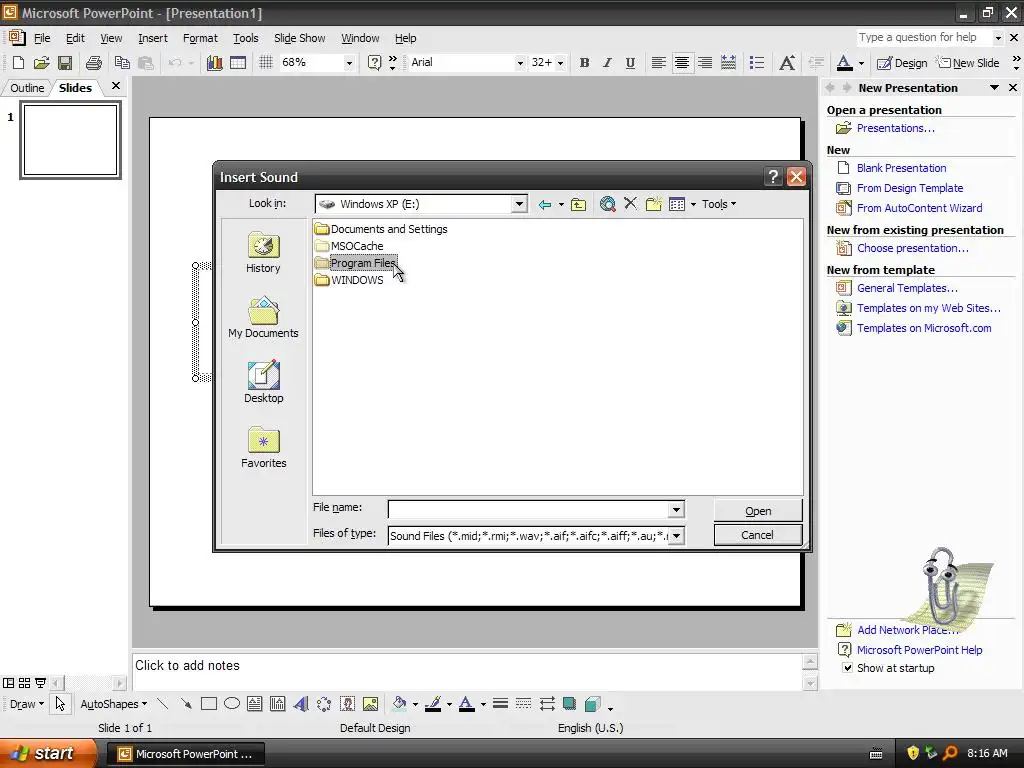The height and width of the screenshot is (768, 1024).
Task: Click the Up One Level folder icon
Action: coord(579,204)
